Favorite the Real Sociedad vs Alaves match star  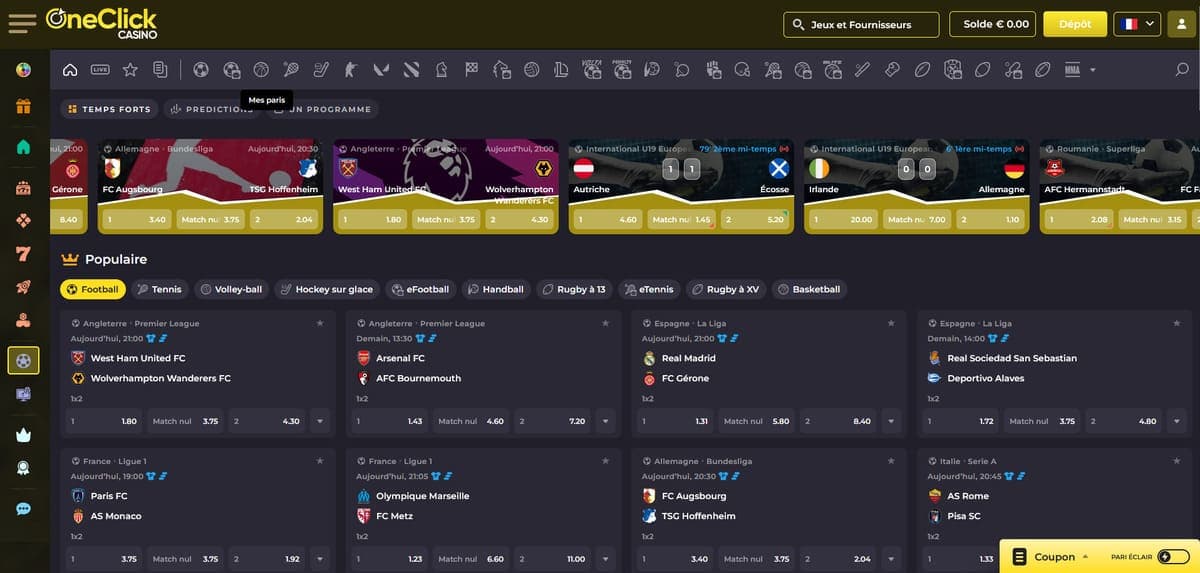pyautogui.click(x=1177, y=323)
